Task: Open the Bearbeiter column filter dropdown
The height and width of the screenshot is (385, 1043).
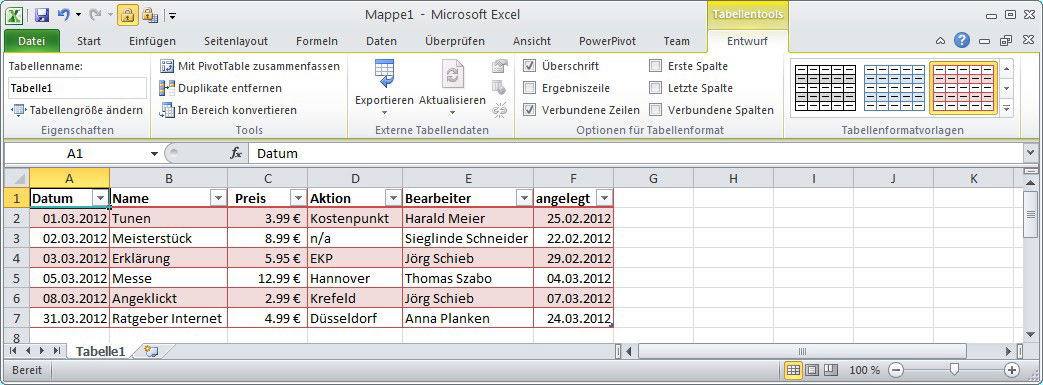Action: tap(524, 198)
